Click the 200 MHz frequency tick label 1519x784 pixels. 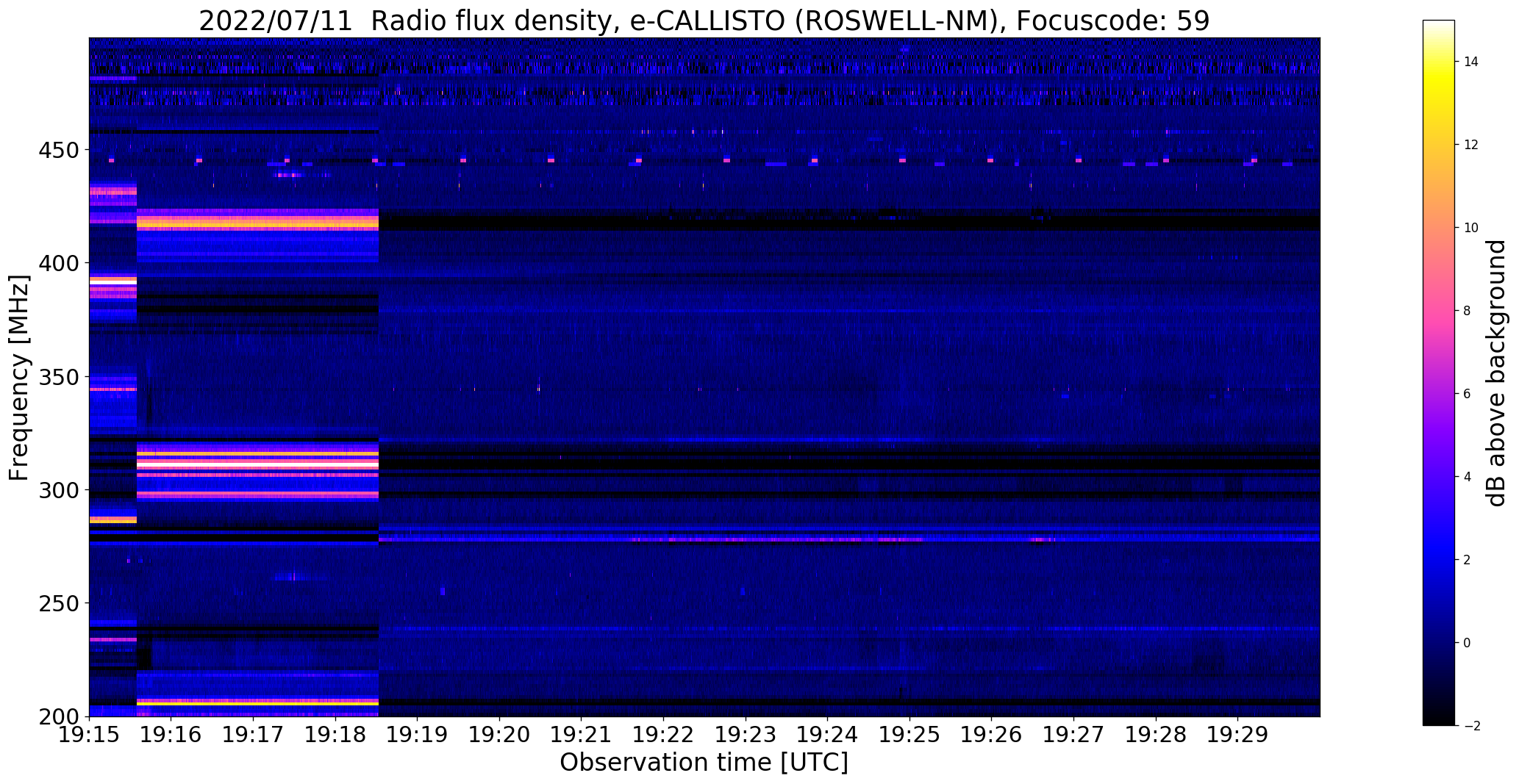click(x=58, y=716)
